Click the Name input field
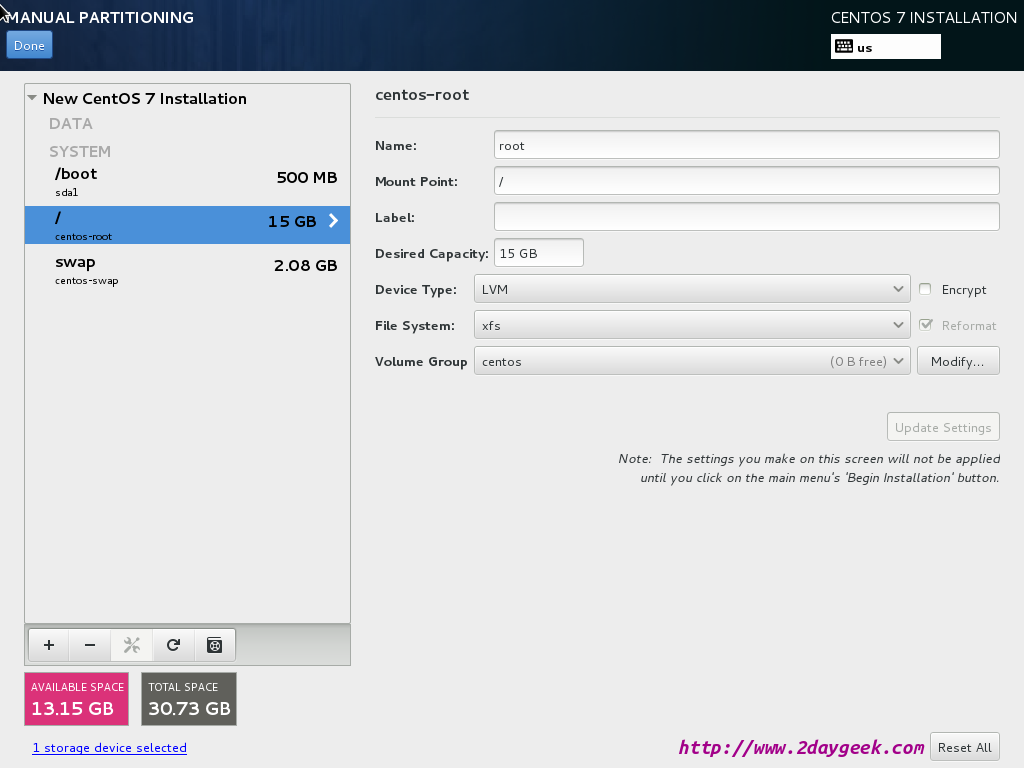This screenshot has width=1024, height=768. pos(746,145)
